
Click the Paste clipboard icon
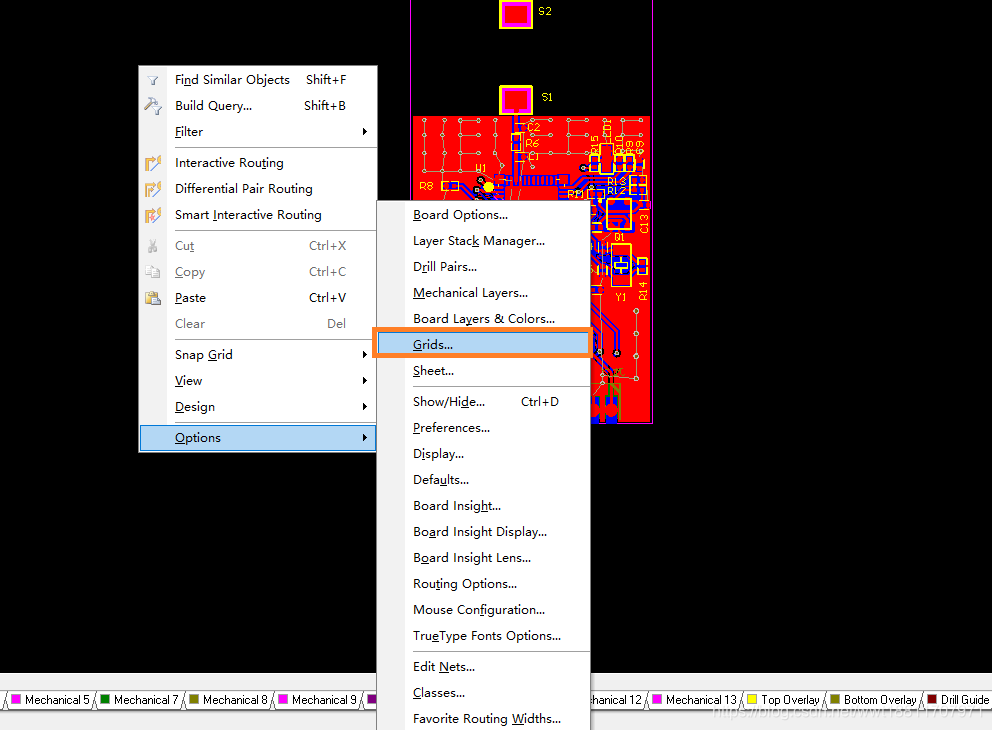[x=153, y=298]
